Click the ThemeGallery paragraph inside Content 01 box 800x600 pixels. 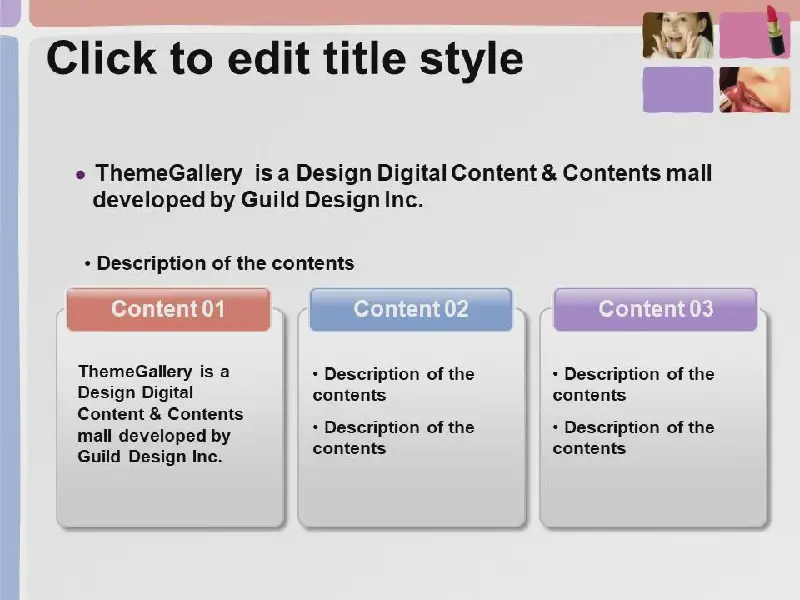point(160,414)
